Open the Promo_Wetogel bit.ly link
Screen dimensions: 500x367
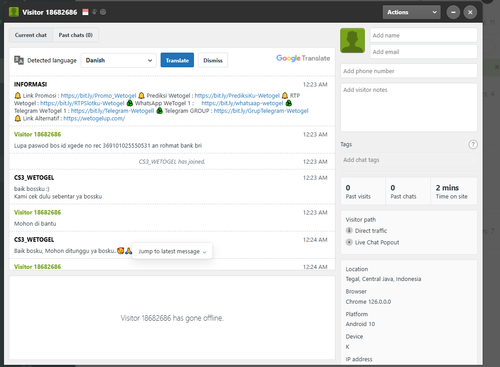pyautogui.click(x=98, y=96)
